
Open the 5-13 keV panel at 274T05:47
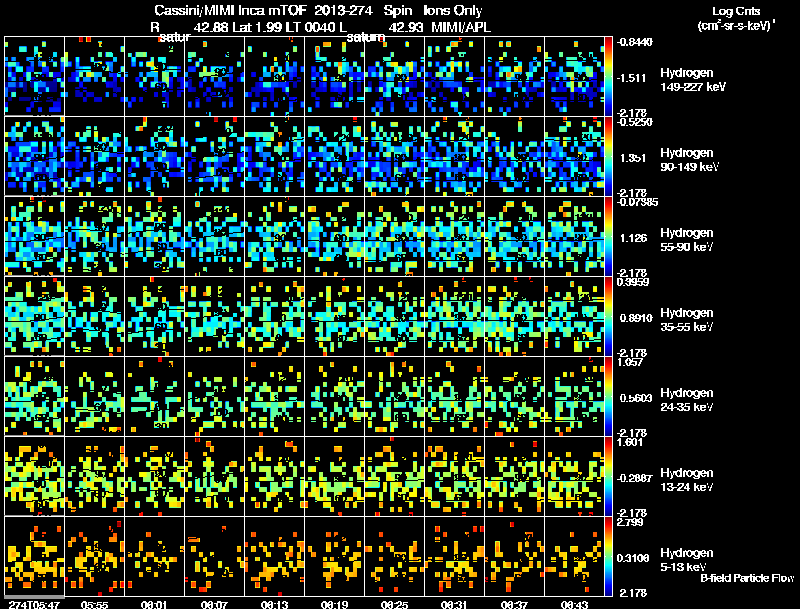pos(34,557)
